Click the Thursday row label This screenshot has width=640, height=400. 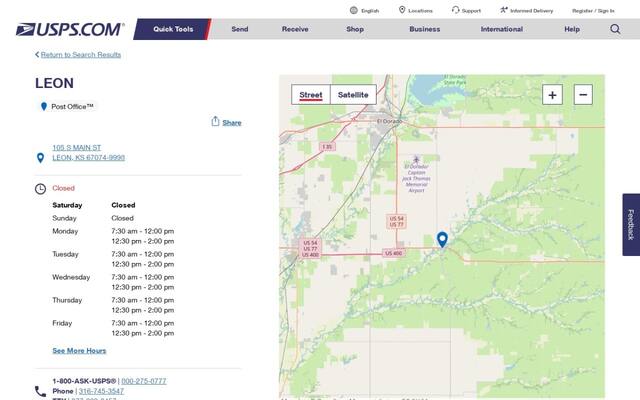[67, 300]
